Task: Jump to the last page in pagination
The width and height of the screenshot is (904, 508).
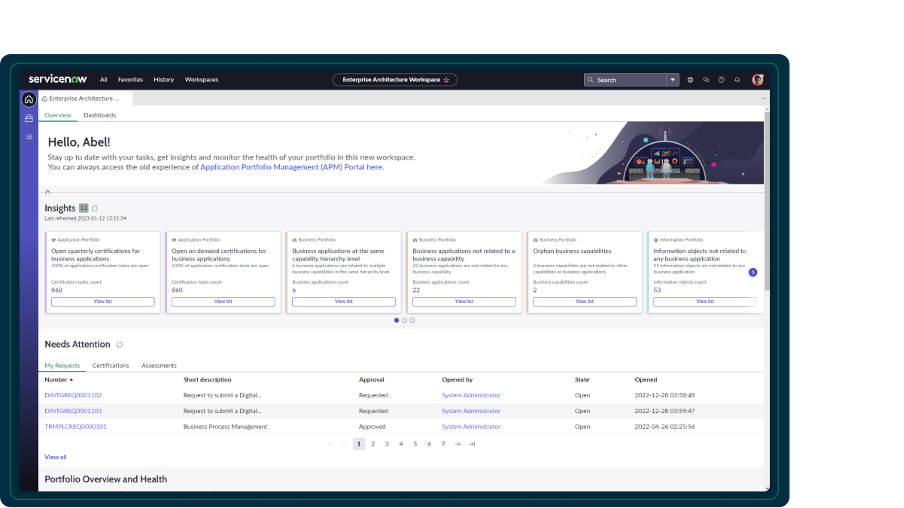Action: [472, 444]
